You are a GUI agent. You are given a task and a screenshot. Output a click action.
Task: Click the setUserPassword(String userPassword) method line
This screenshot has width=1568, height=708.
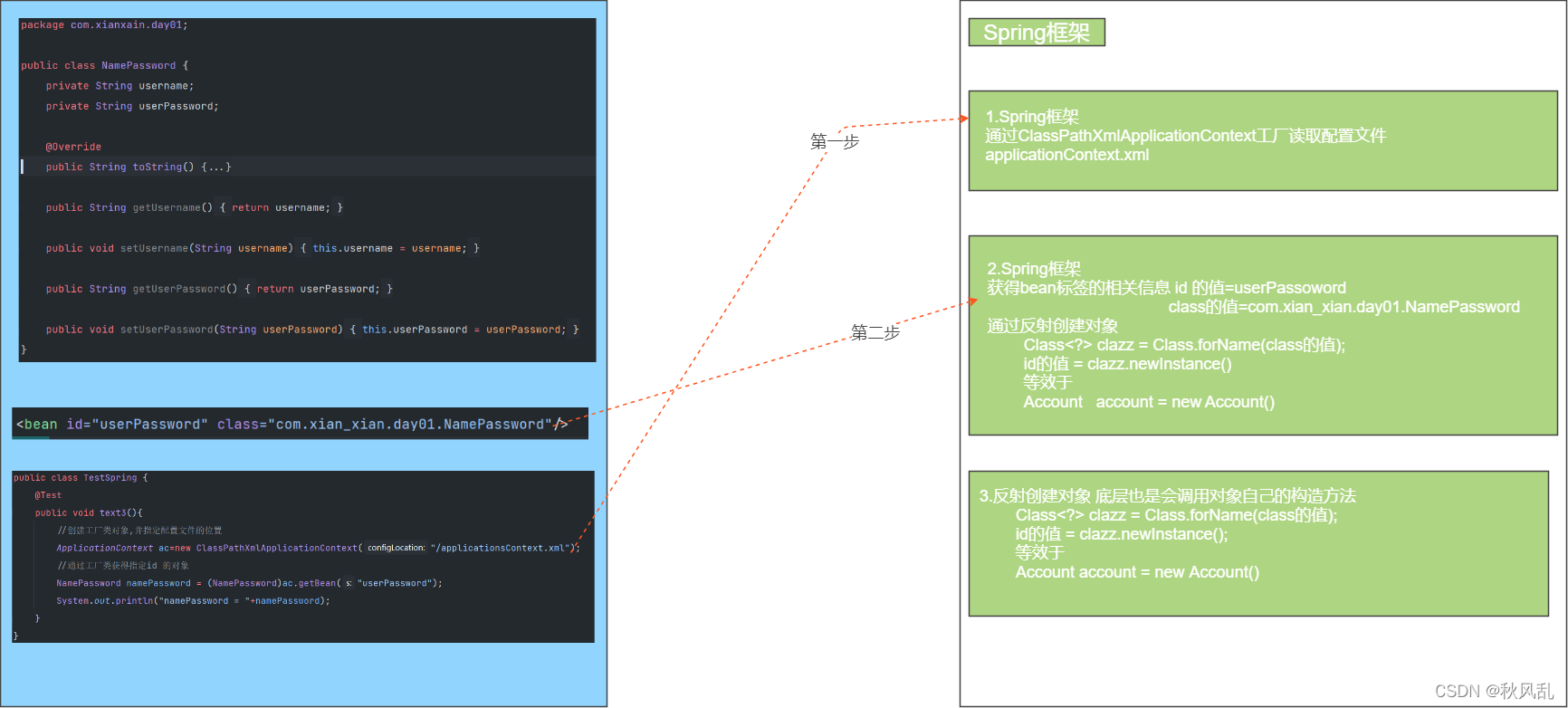tap(312, 330)
